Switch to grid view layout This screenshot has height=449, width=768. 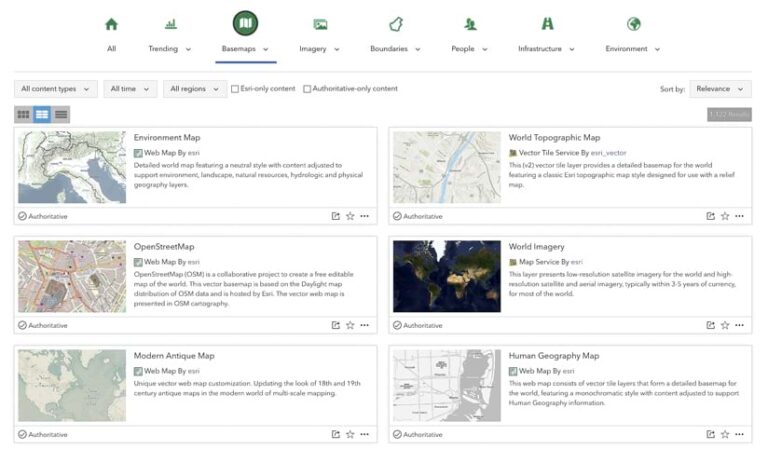(x=23, y=115)
